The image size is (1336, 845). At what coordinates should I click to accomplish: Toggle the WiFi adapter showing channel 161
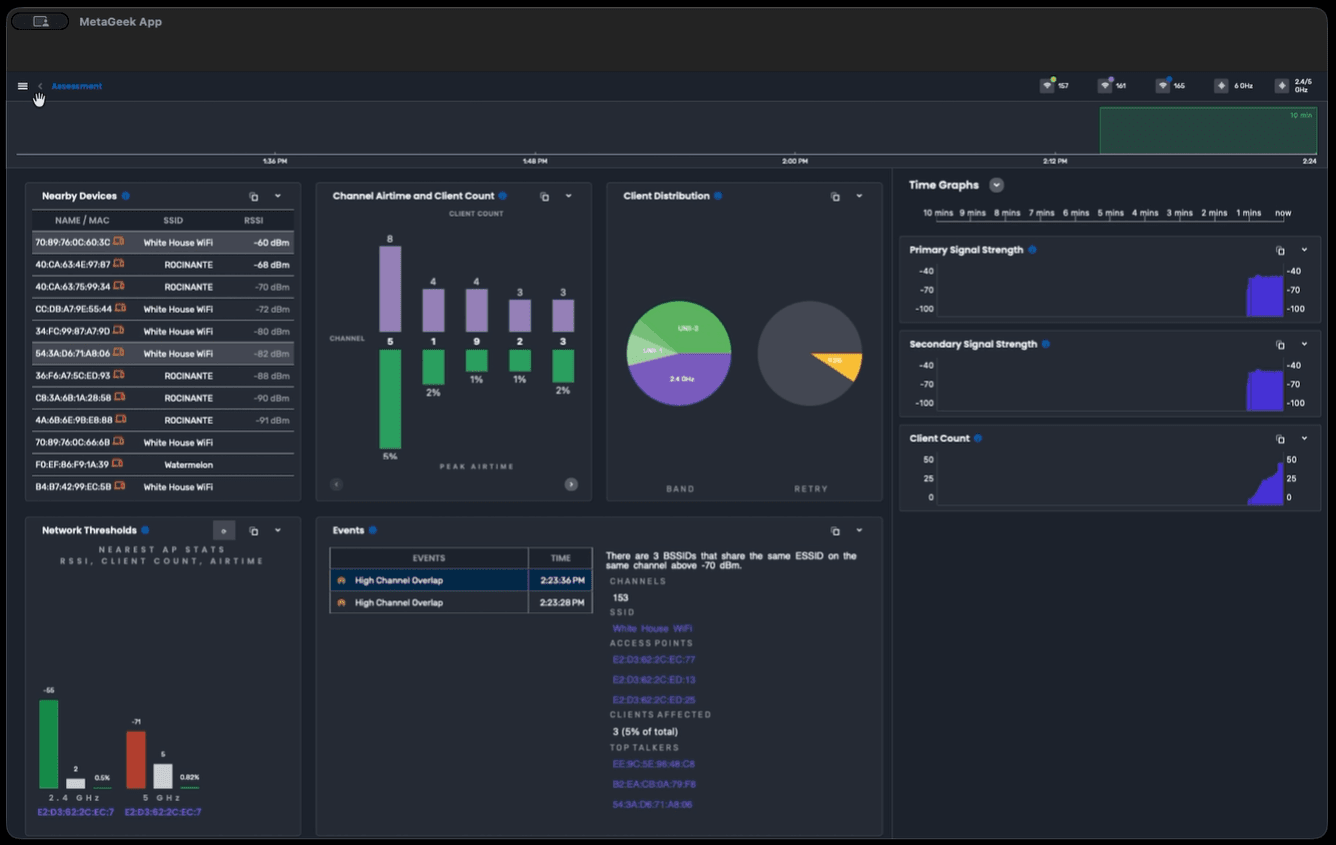click(1103, 85)
